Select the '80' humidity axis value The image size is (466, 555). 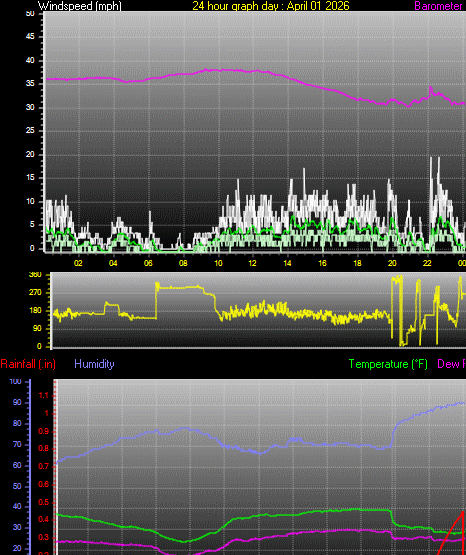coord(17,423)
